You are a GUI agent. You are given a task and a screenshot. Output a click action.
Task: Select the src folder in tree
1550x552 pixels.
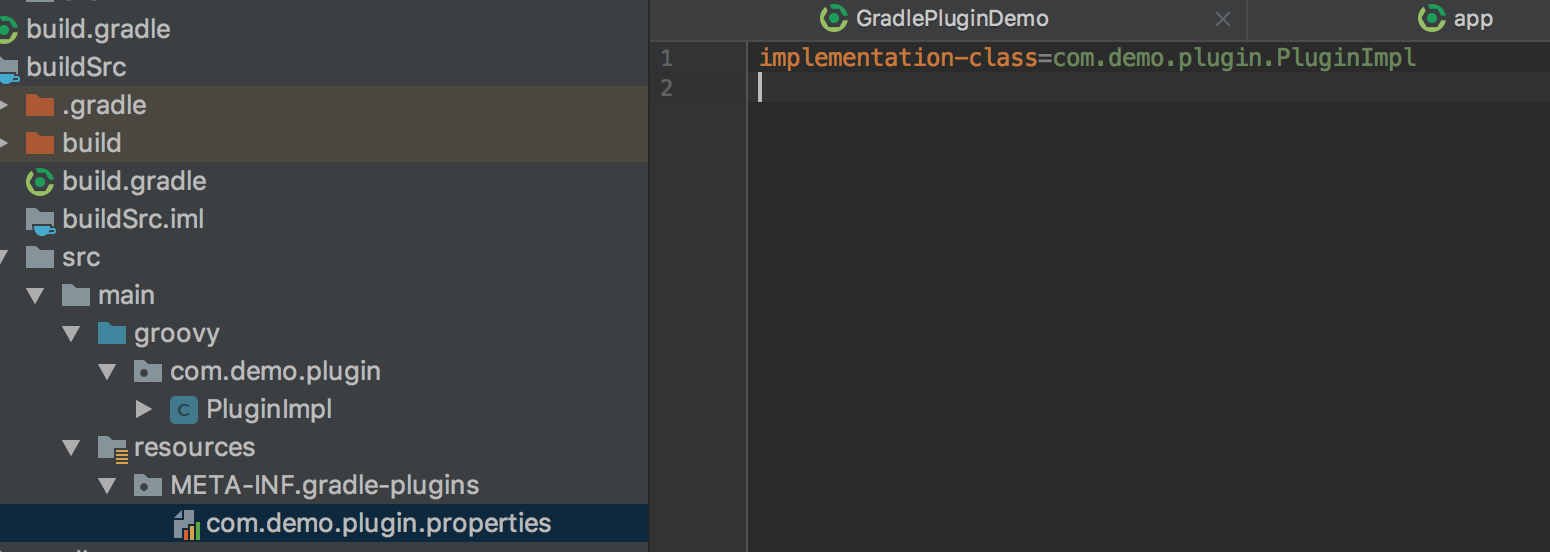tap(80, 257)
